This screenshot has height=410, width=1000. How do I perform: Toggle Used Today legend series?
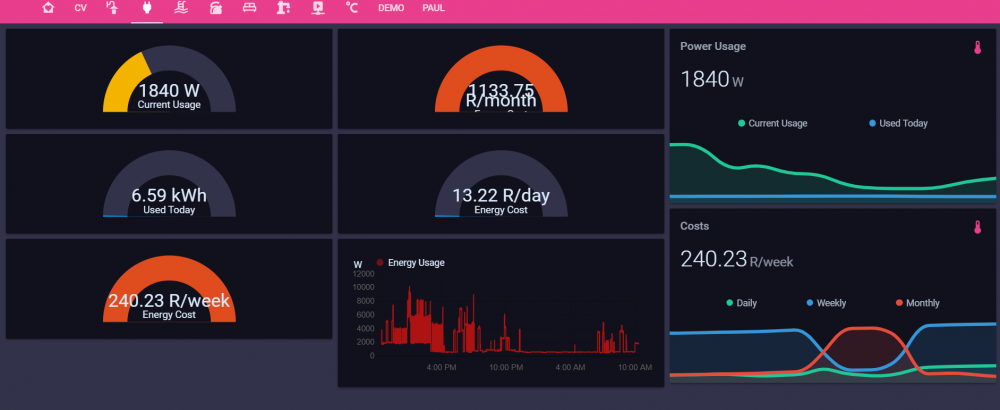898,123
